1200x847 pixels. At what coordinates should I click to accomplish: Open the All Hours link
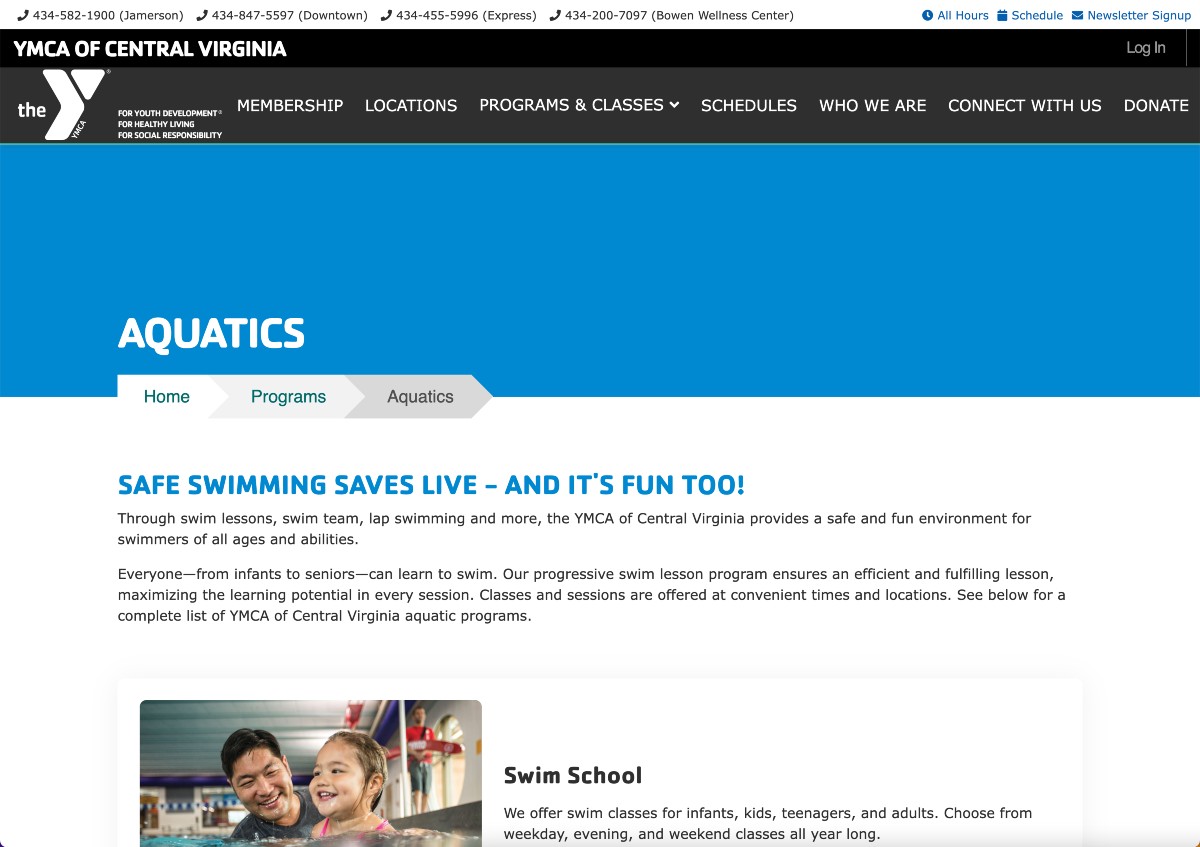955,16
